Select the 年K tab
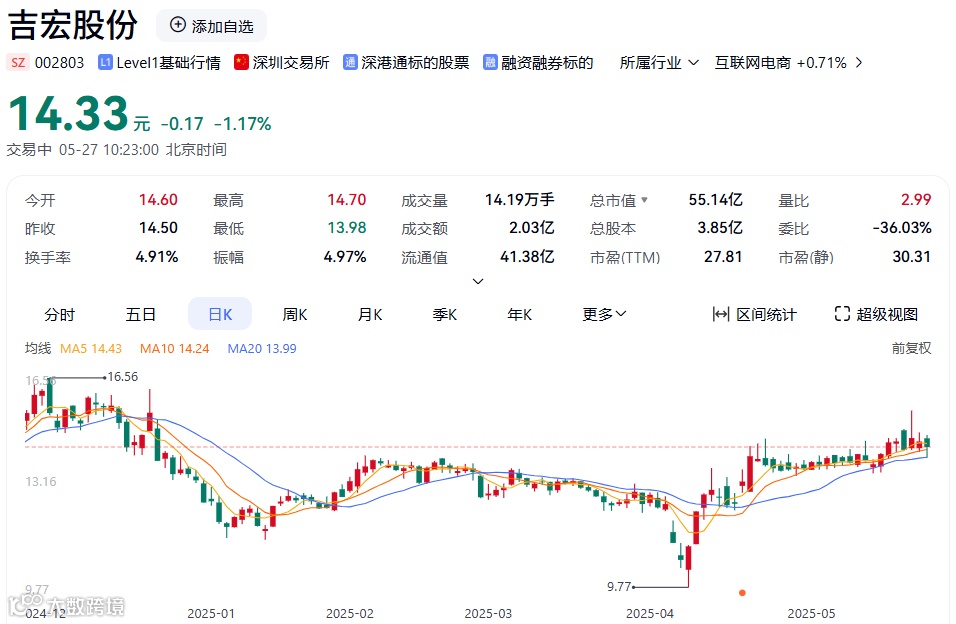The image size is (956, 624). click(x=519, y=315)
